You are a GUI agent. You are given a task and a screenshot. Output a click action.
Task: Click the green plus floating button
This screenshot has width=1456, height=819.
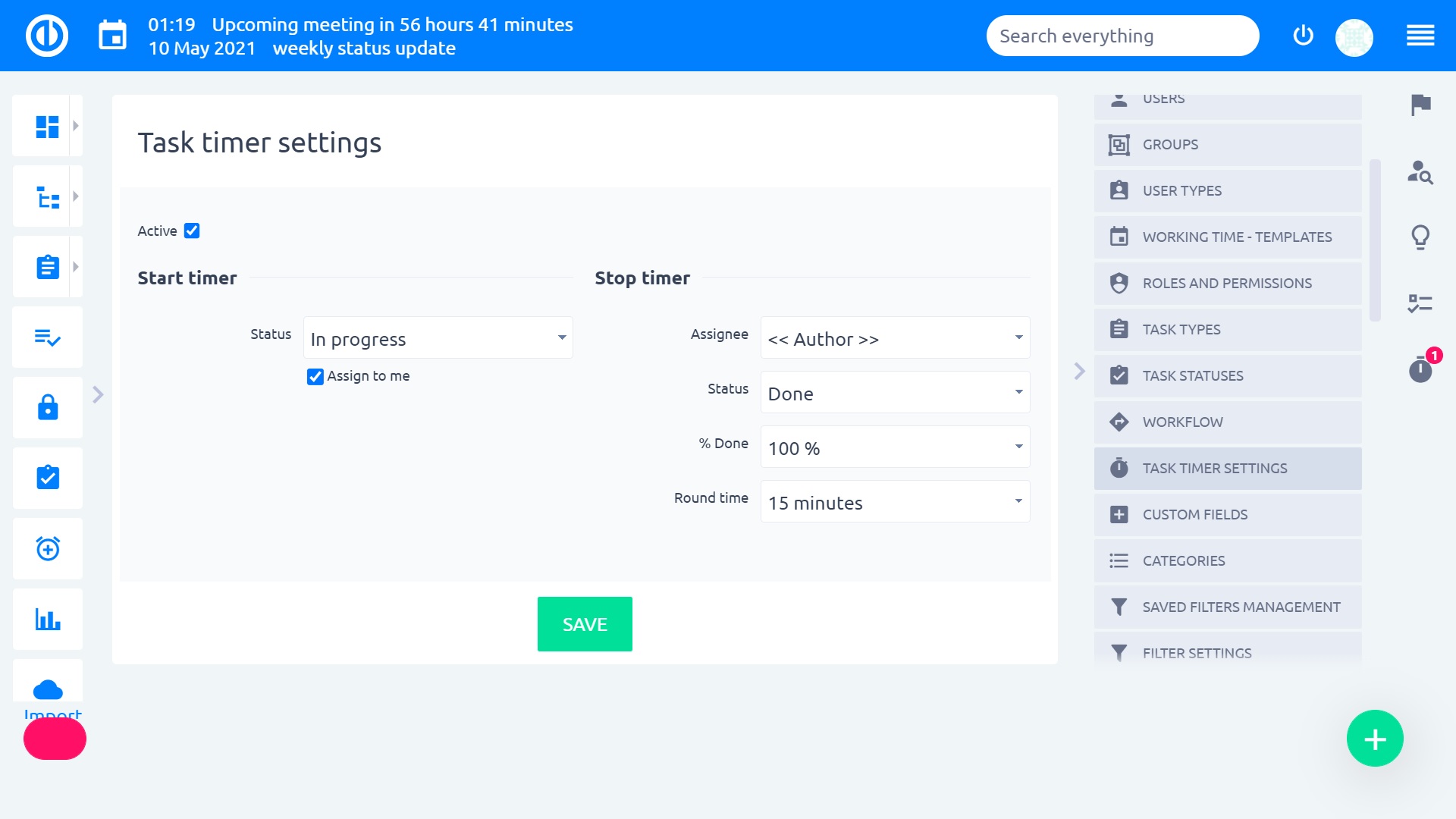pos(1375,739)
